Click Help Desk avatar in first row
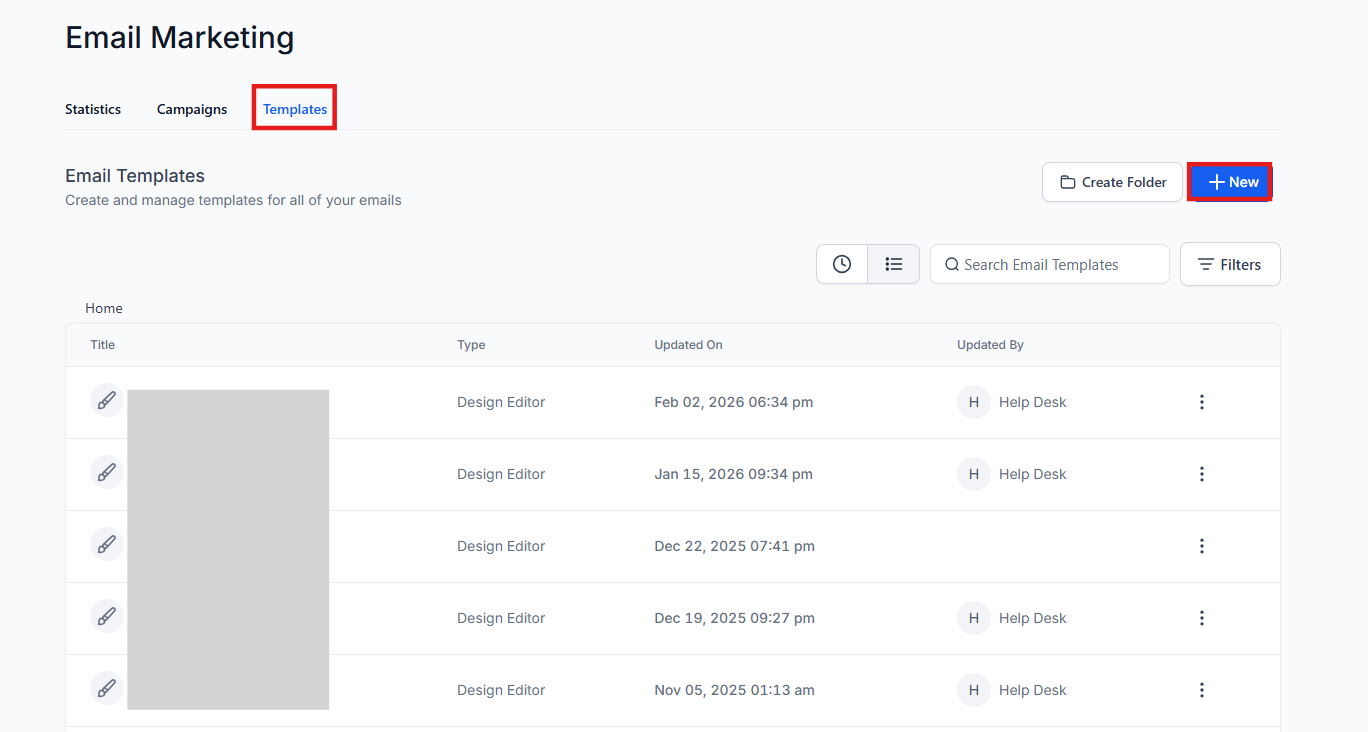 coord(973,402)
